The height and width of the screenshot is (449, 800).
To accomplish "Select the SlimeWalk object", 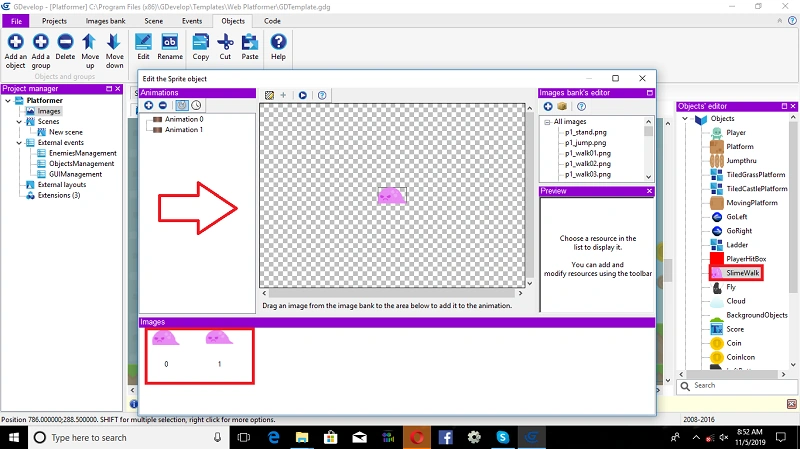I will (742, 273).
